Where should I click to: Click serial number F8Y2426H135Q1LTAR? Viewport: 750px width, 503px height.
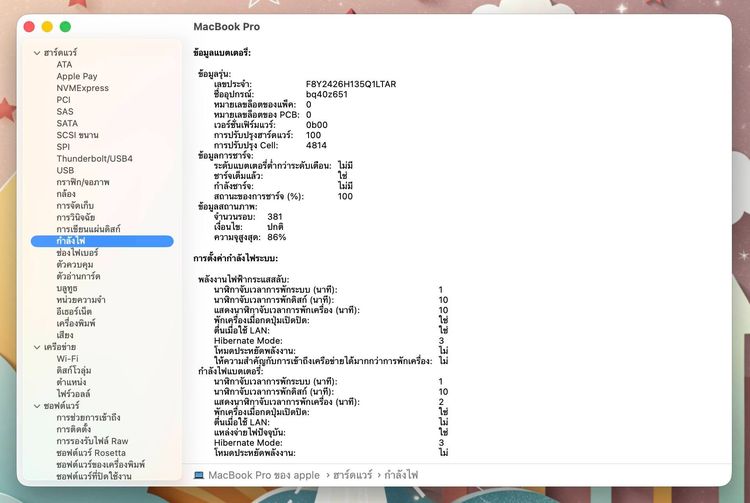pos(351,84)
